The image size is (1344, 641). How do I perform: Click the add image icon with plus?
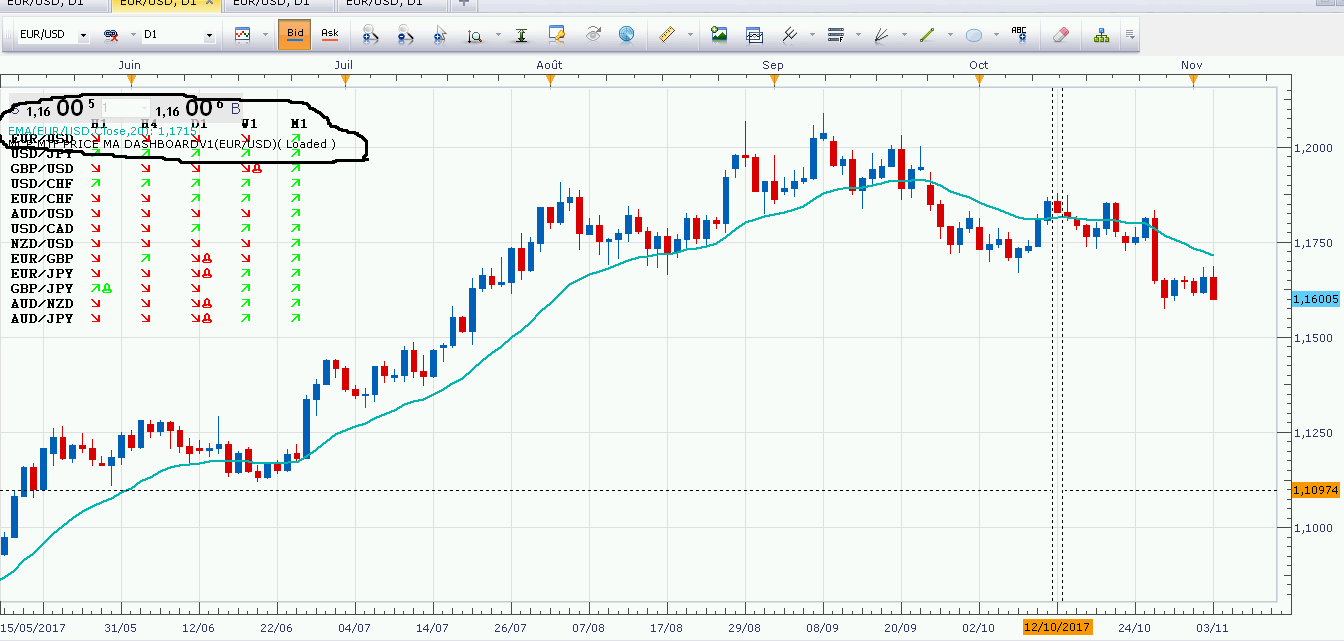(719, 35)
